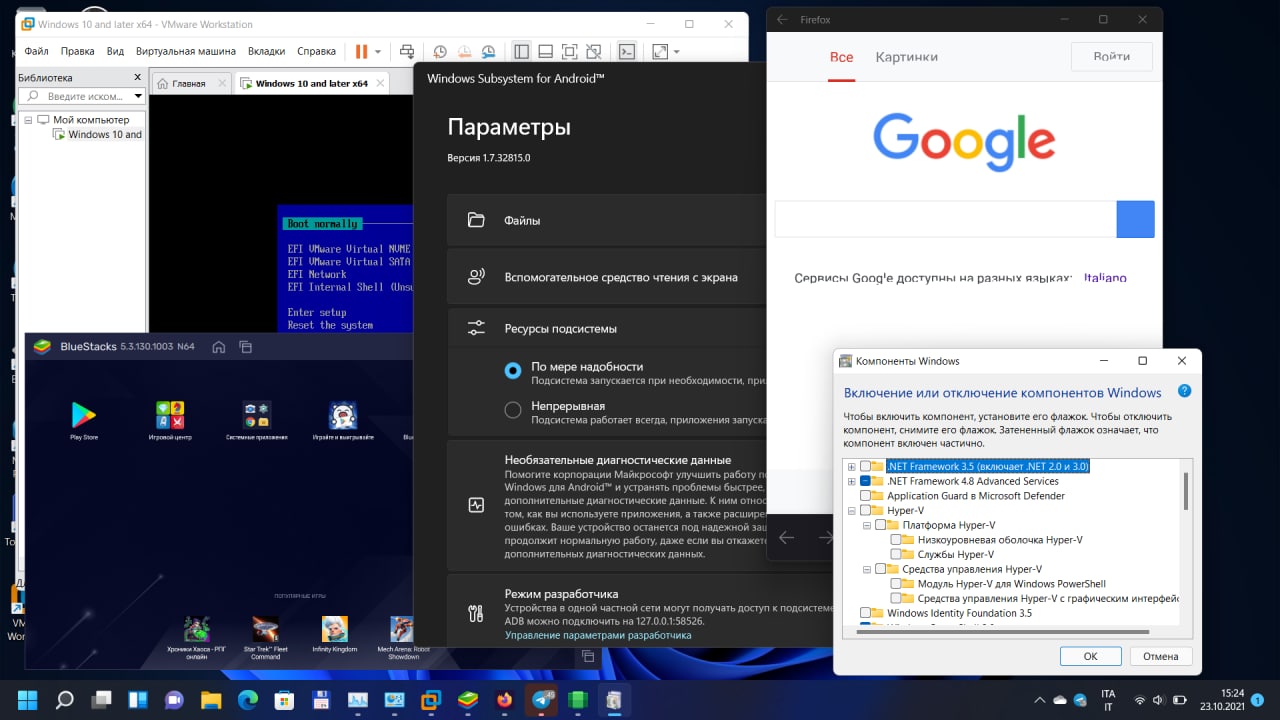The image size is (1280, 720).
Task: Toggle VMware library sidebar view icon
Action: click(521, 51)
